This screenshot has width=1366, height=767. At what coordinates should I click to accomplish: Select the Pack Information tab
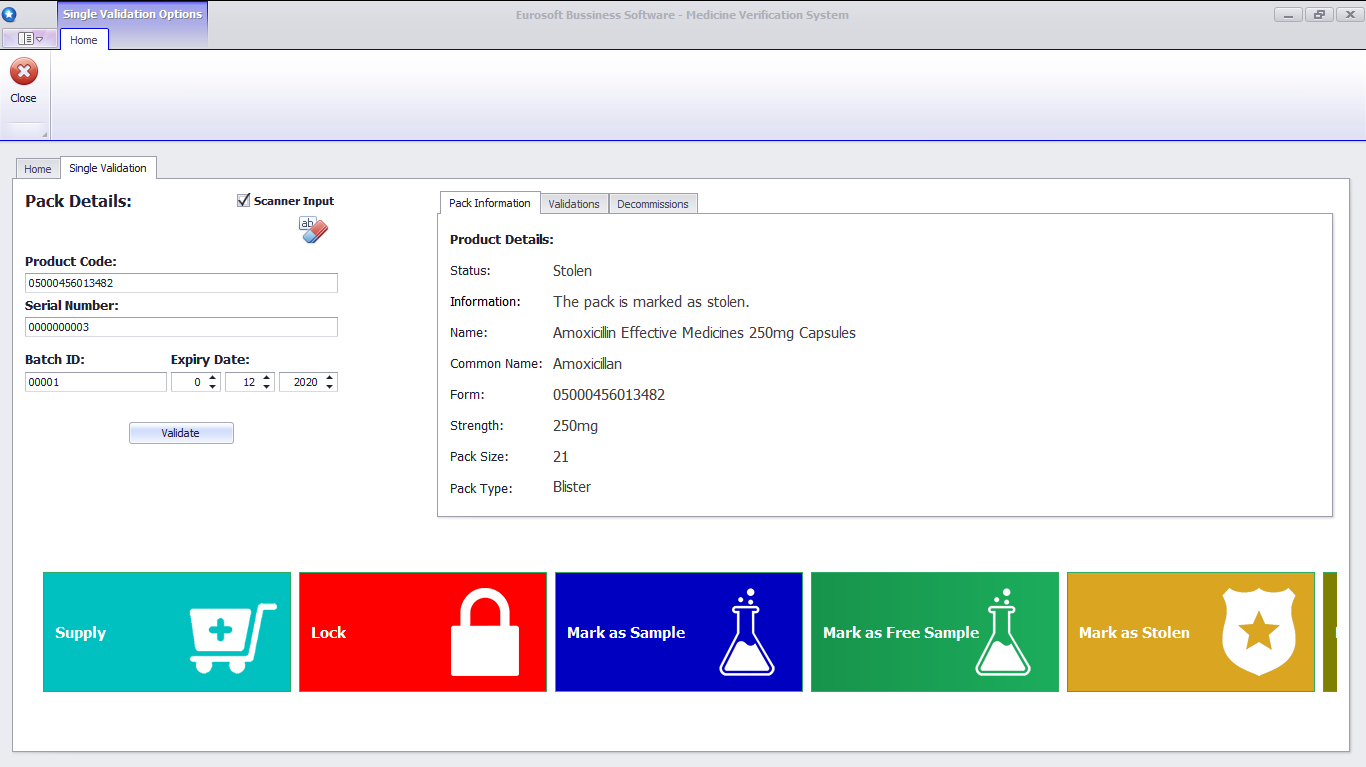[x=490, y=203]
